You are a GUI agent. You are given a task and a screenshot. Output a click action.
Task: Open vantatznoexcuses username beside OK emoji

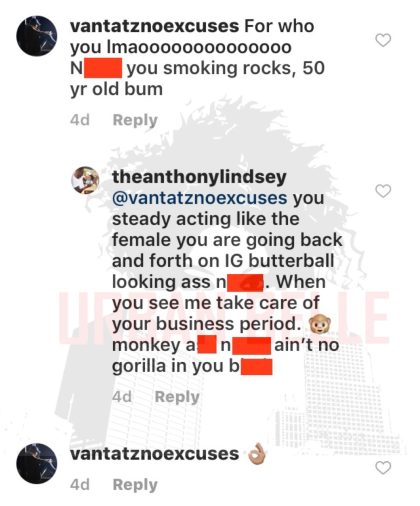click(154, 454)
